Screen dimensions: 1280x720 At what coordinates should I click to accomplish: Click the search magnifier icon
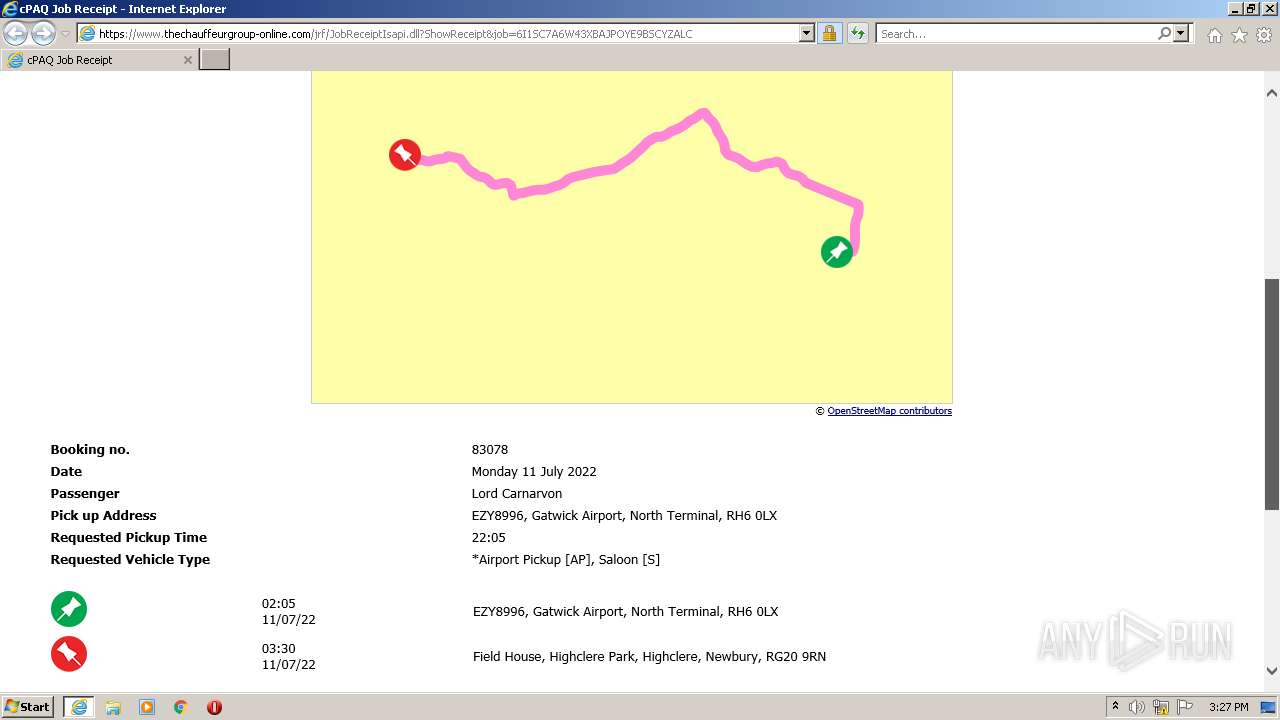click(x=1164, y=33)
